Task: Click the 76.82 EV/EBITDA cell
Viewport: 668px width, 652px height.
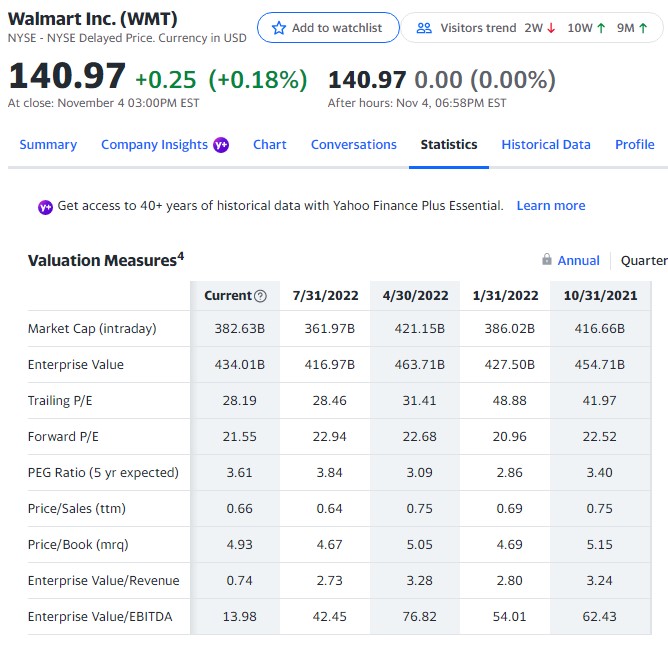Action: click(x=420, y=617)
